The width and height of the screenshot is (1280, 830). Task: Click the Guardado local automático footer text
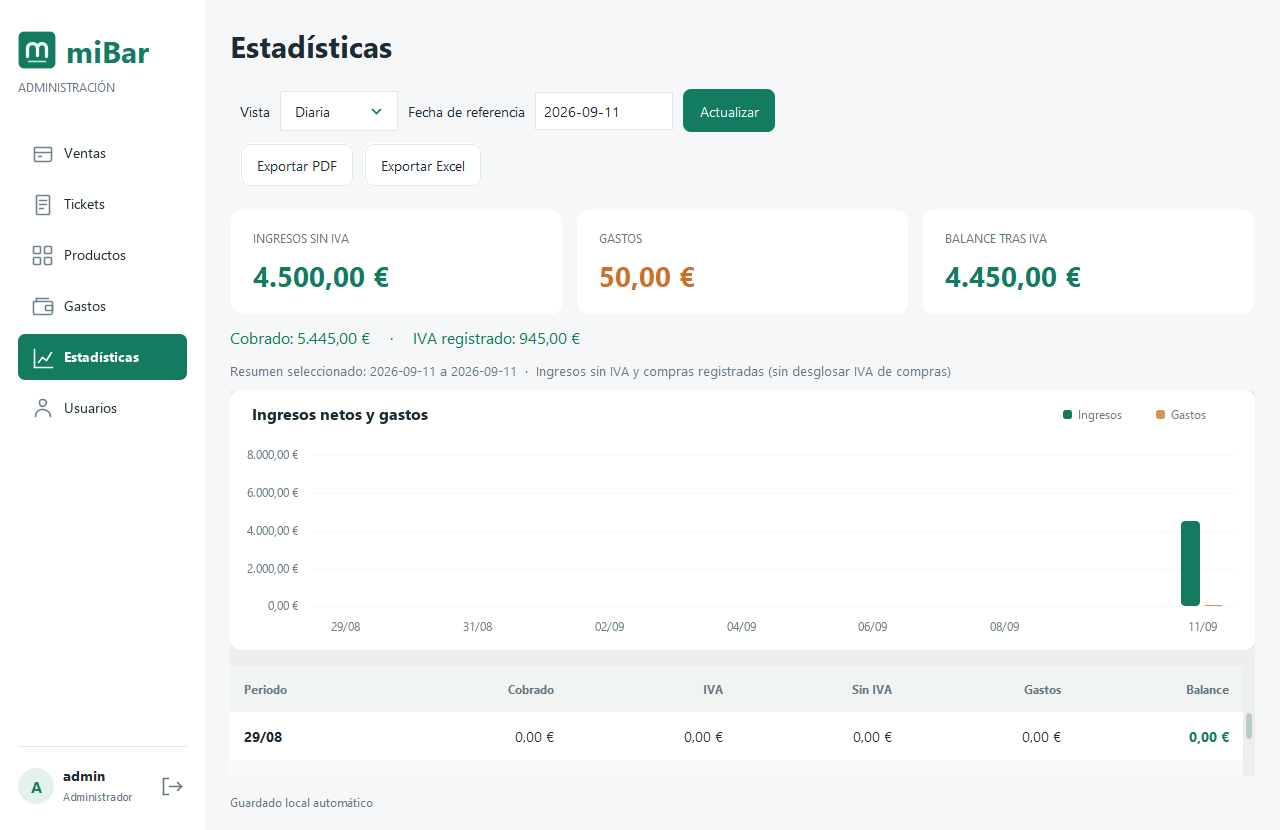[301, 803]
